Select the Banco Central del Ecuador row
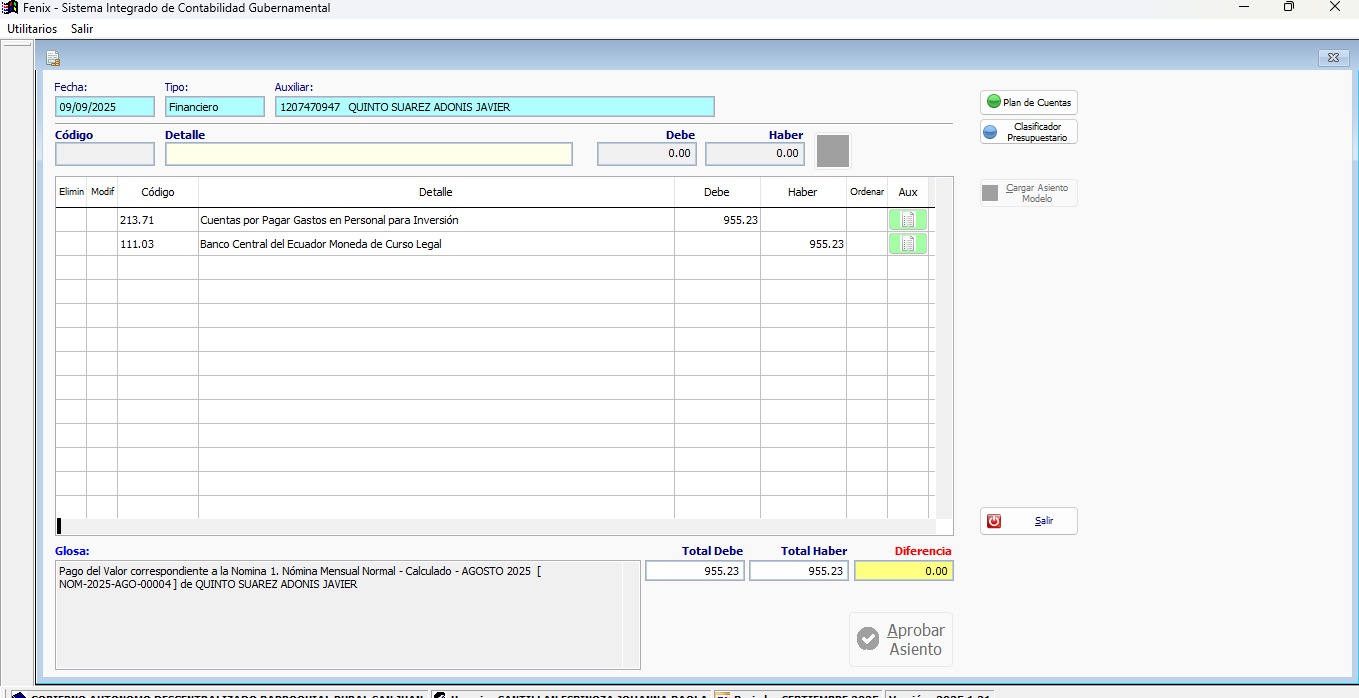The height and width of the screenshot is (698, 1359). pyautogui.click(x=435, y=244)
